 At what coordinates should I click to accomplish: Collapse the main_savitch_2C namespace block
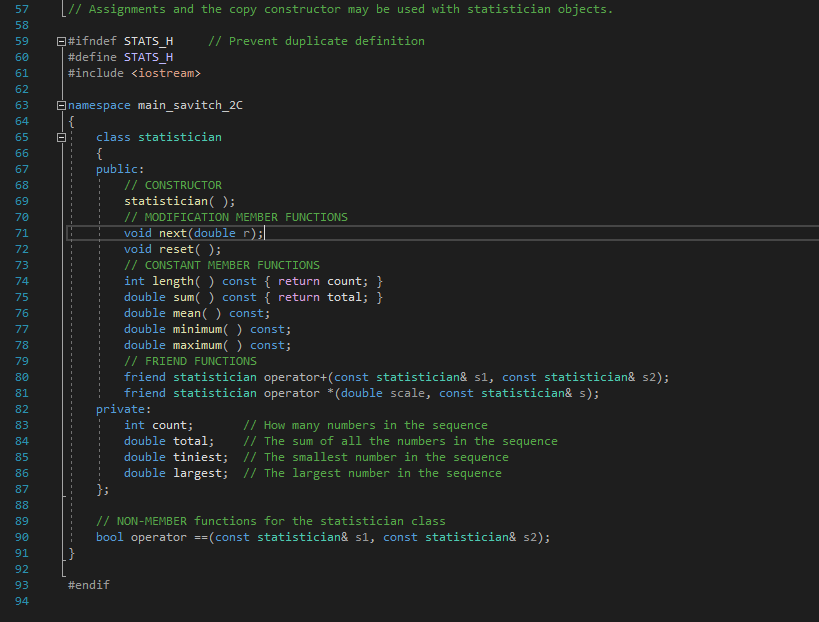coord(60,104)
